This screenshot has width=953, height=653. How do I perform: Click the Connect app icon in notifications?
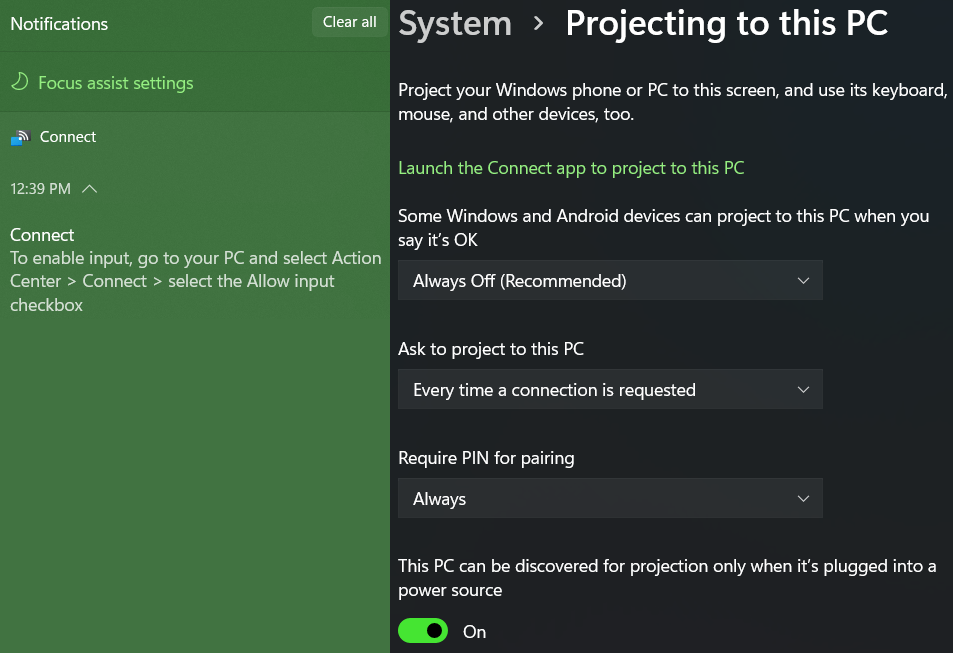click(20, 137)
